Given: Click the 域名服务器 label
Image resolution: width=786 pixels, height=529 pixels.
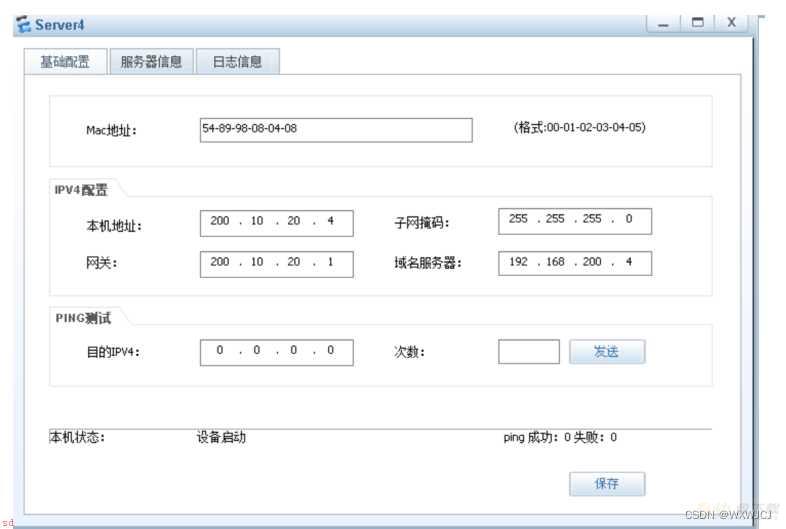Looking at the screenshot, I should (428, 263).
